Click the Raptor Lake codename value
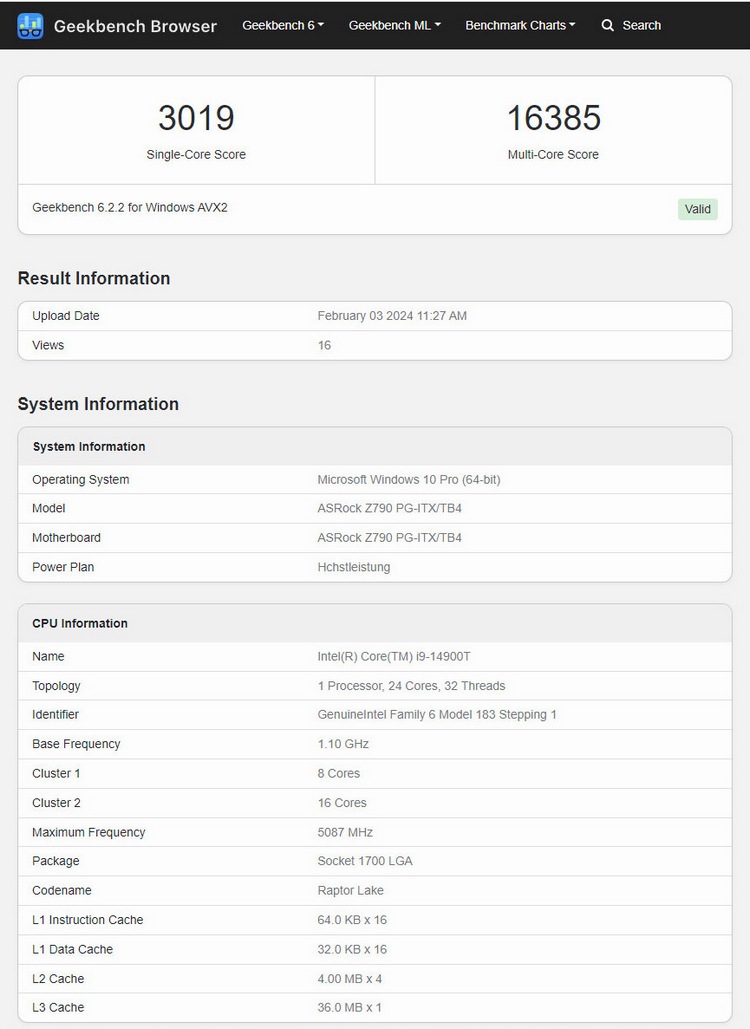 [350, 891]
